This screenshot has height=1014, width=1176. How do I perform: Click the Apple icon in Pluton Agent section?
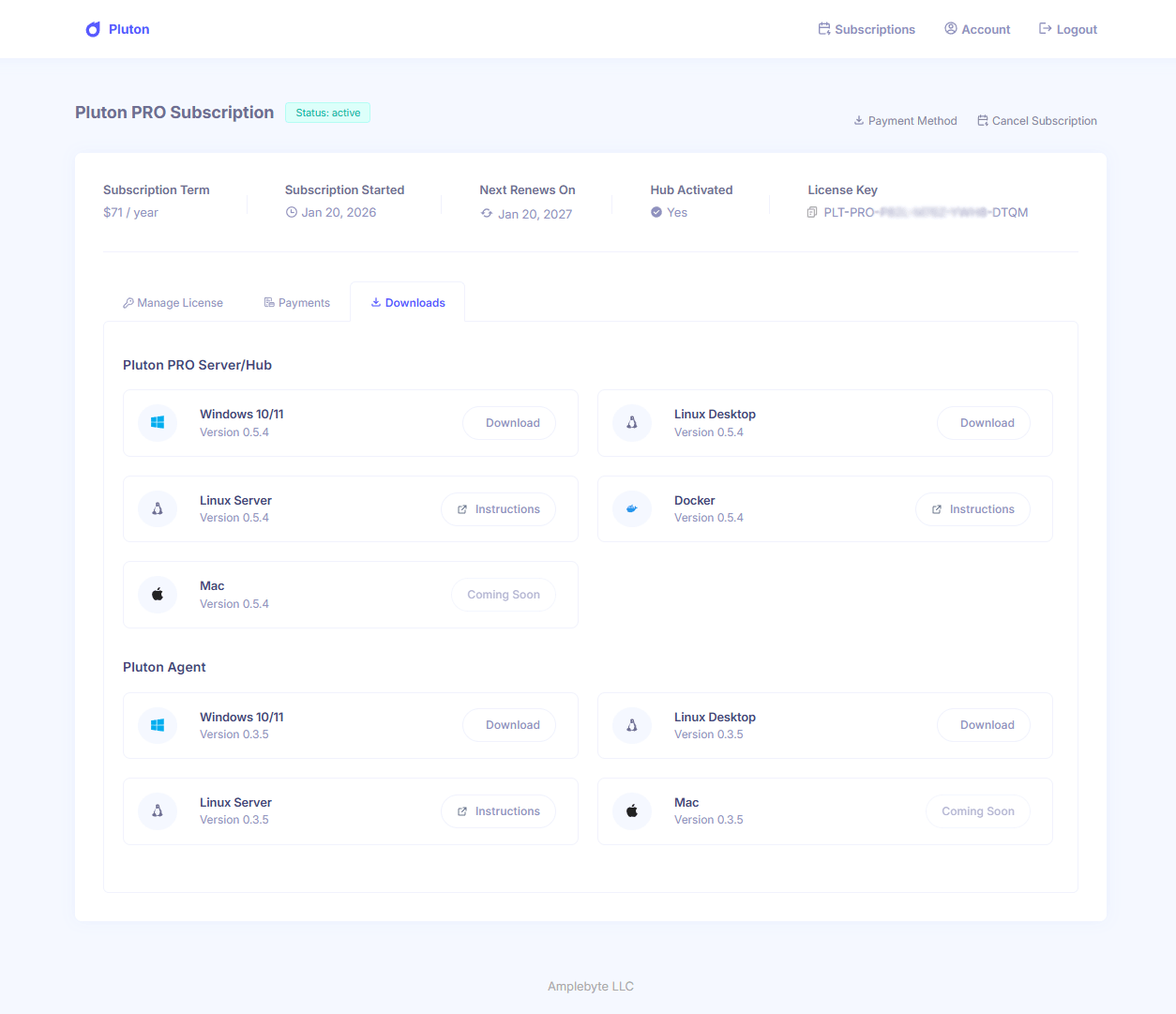click(x=632, y=811)
